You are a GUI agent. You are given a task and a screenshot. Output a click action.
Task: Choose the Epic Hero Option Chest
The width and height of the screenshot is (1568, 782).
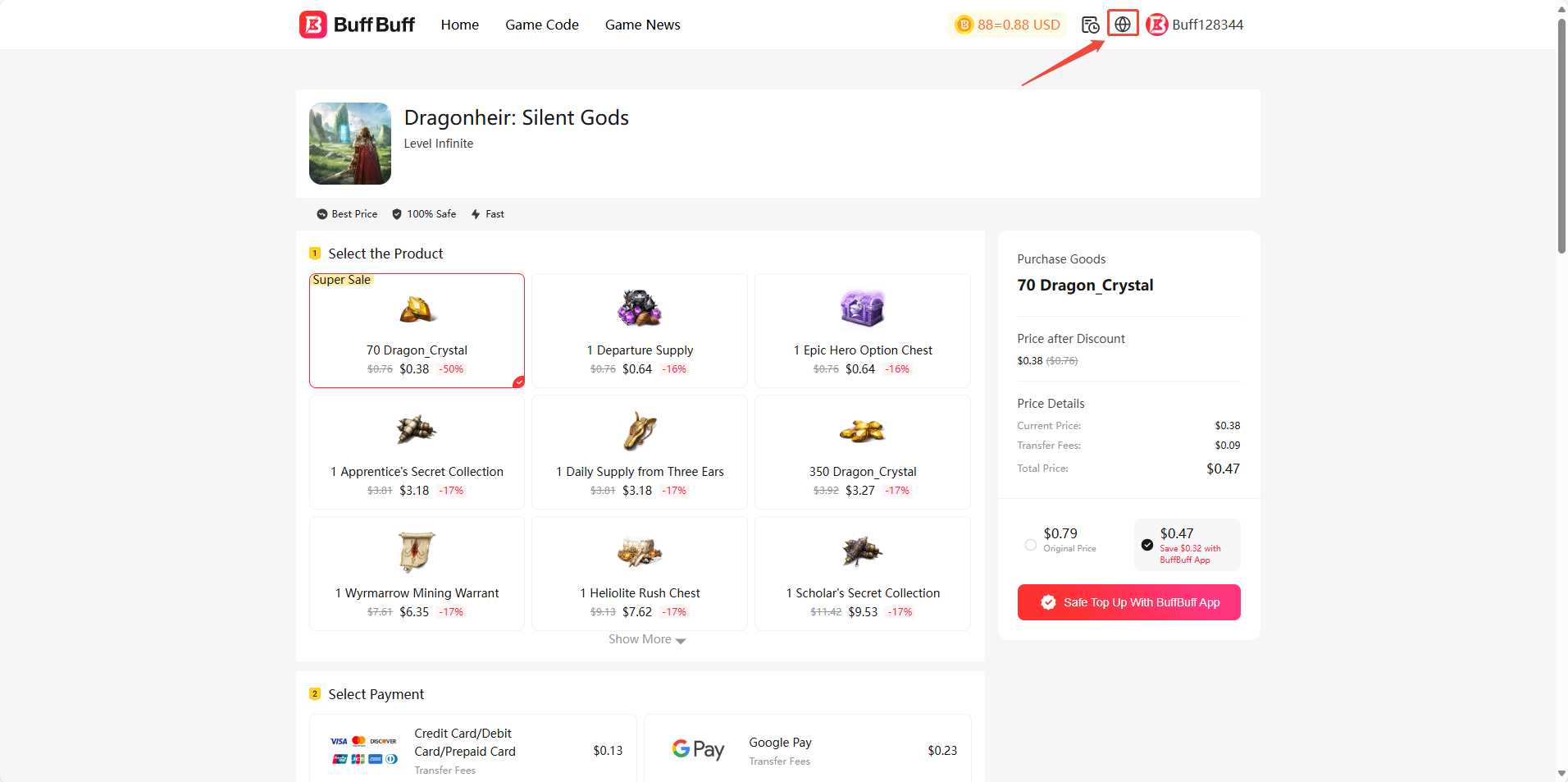862,331
